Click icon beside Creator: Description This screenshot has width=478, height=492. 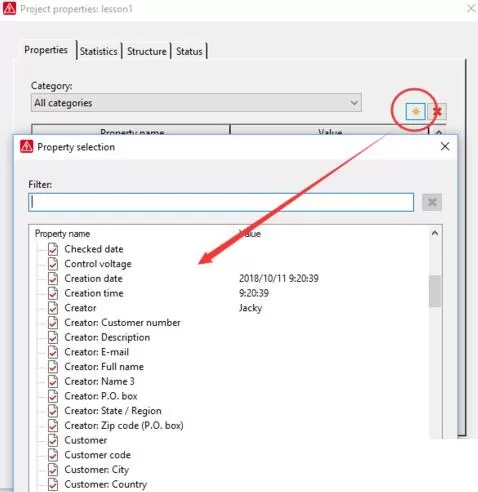point(53,337)
